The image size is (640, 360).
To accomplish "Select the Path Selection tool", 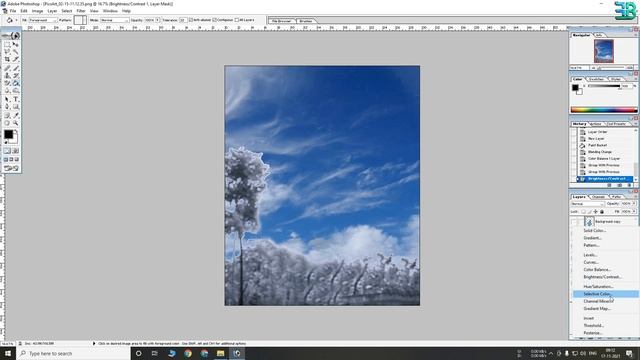I will point(7,99).
